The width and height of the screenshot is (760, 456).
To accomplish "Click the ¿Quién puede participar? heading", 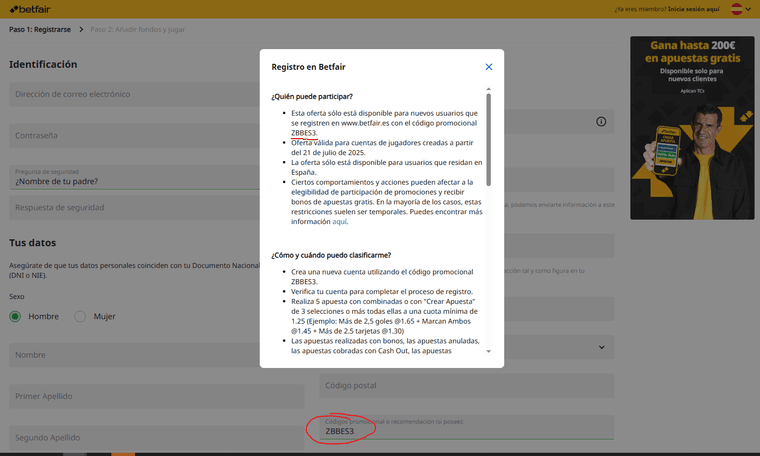I will 312,96.
